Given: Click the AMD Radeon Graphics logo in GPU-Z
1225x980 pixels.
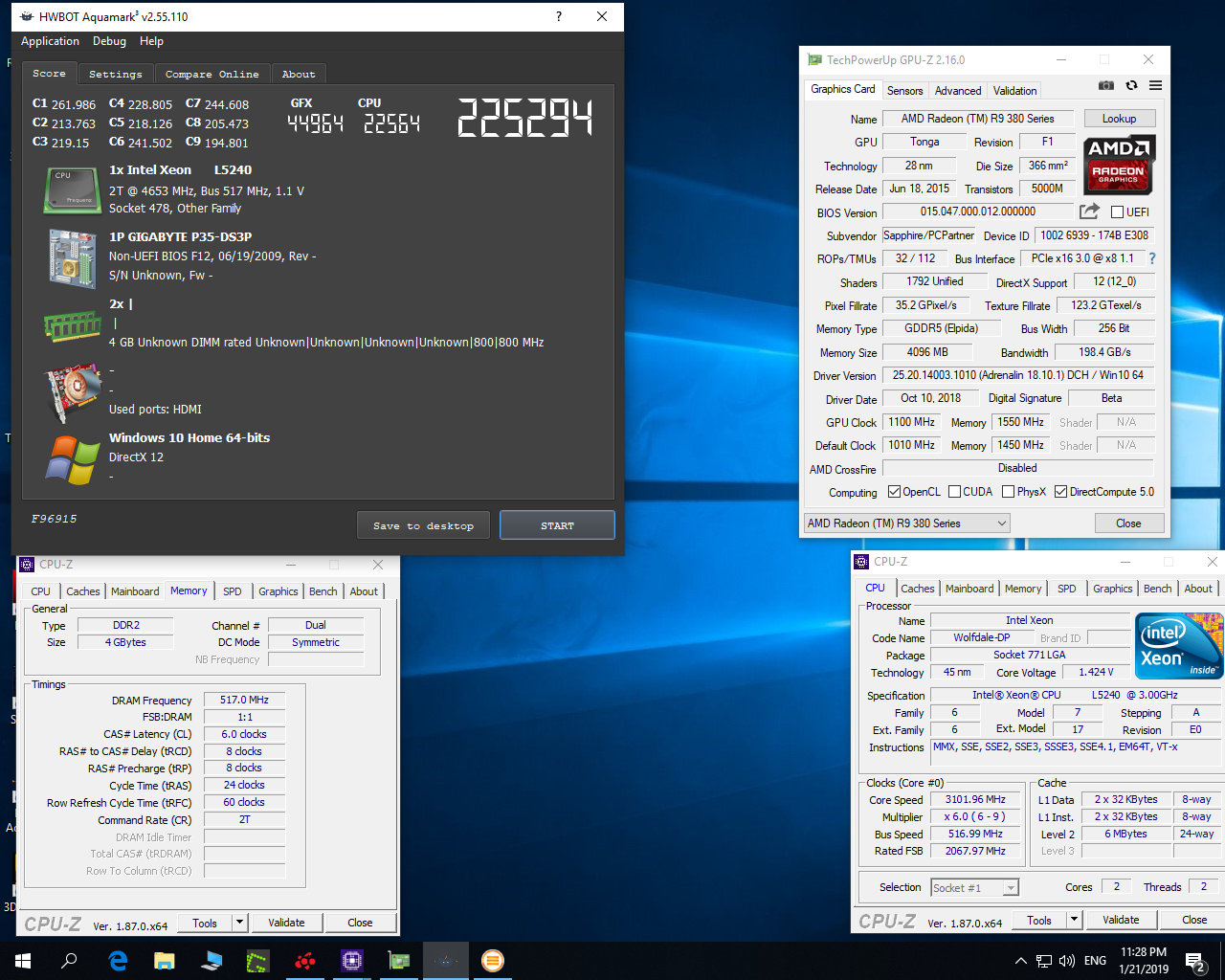Looking at the screenshot, I should coord(1119,165).
